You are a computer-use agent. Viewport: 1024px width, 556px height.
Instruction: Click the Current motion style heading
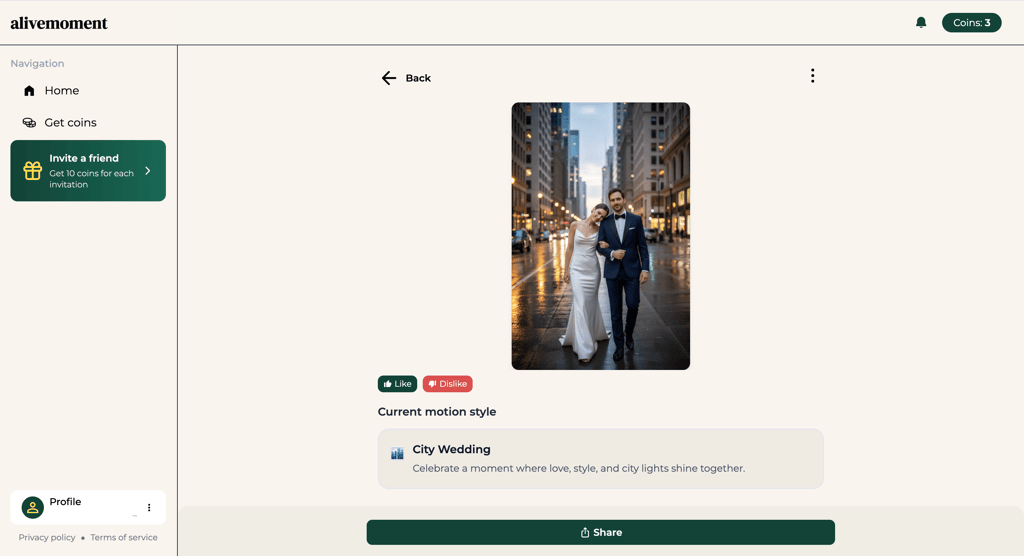pyautogui.click(x=437, y=412)
